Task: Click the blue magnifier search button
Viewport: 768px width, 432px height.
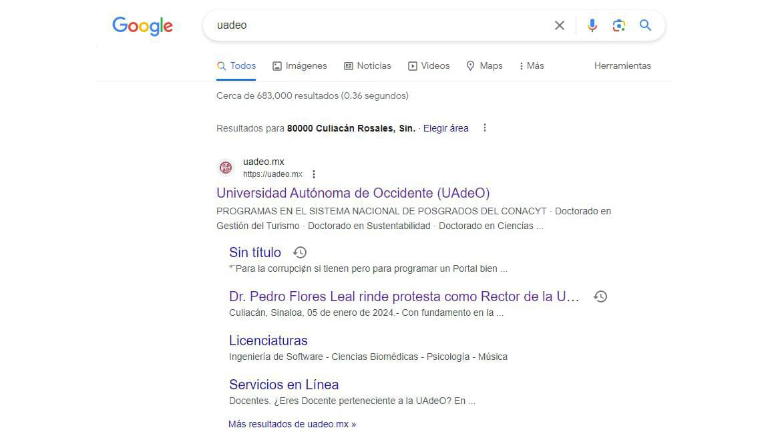Action: pos(646,26)
